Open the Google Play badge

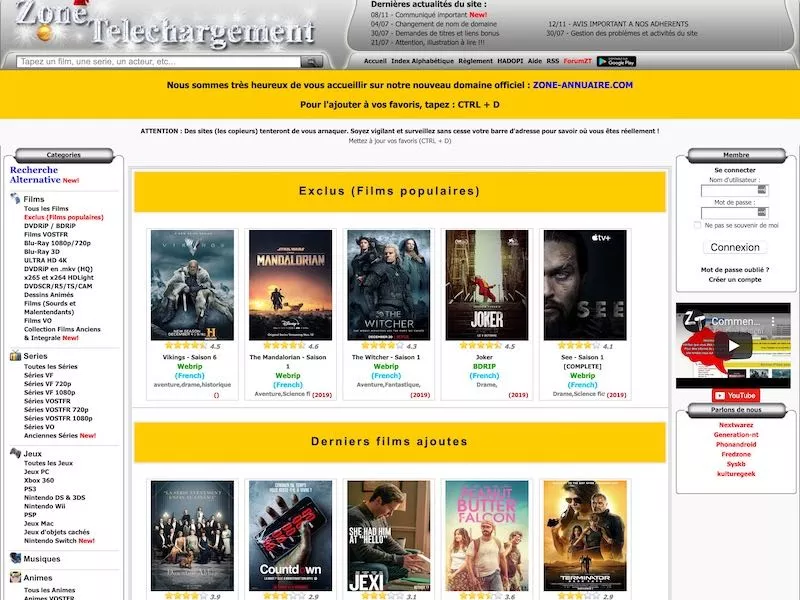616,61
